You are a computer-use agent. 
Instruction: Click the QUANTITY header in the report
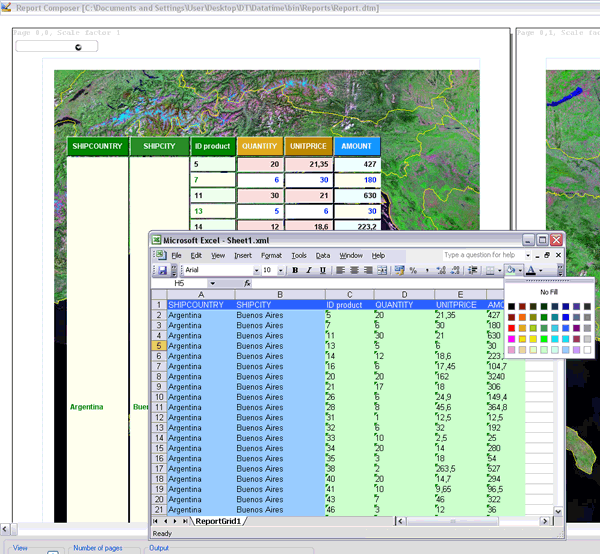(x=259, y=146)
